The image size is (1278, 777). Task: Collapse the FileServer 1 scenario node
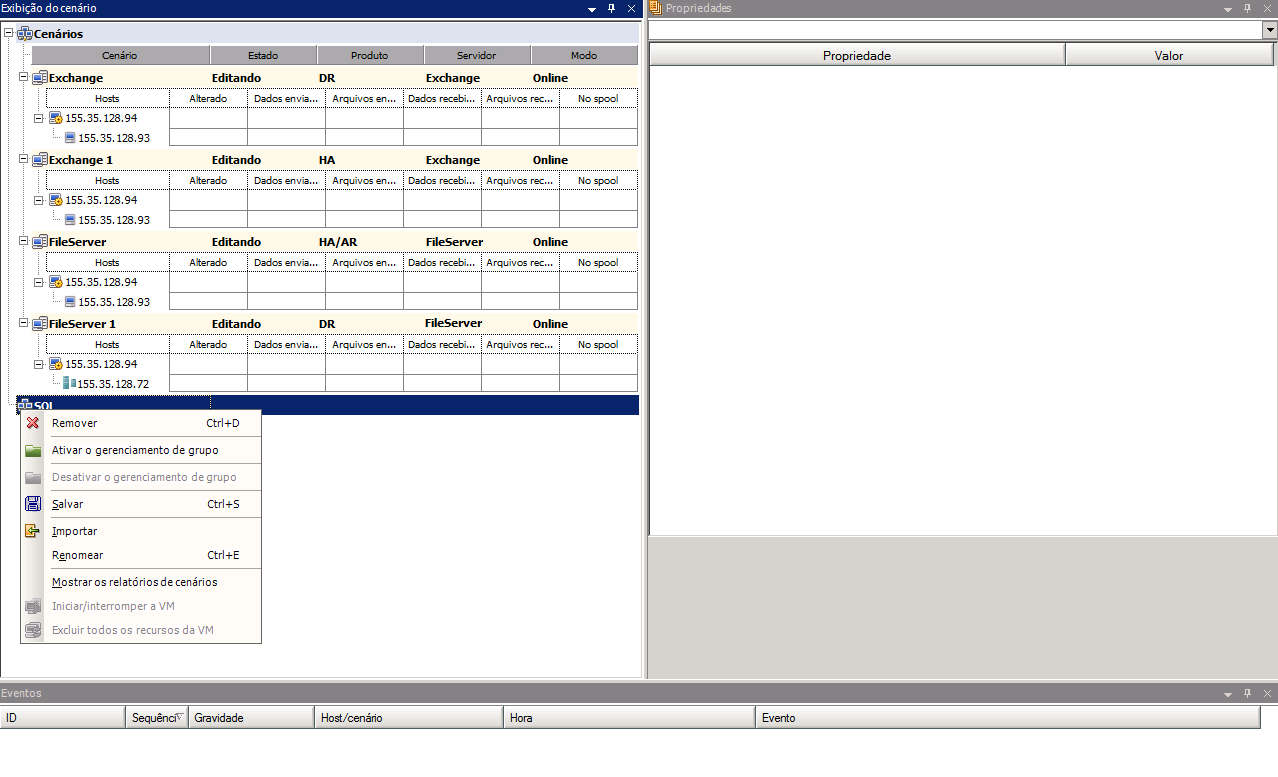[x=24, y=324]
